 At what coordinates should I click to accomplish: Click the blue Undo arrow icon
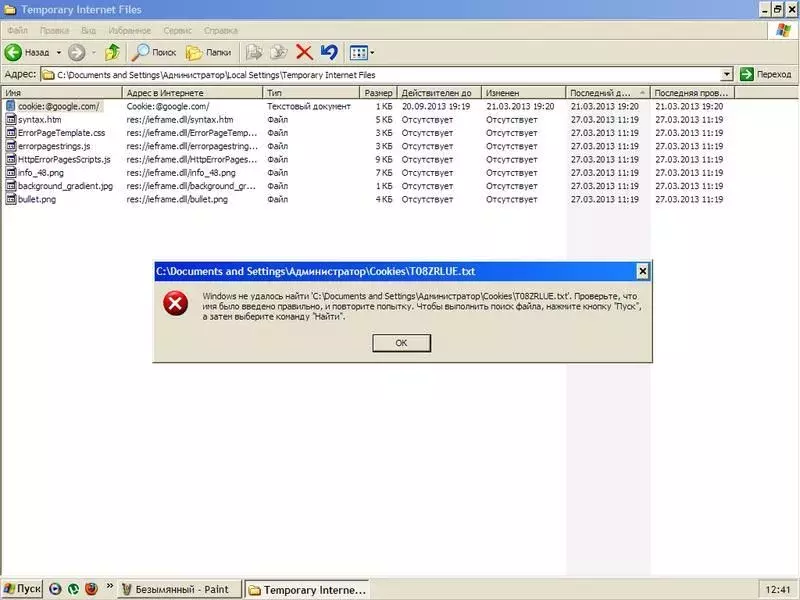pos(329,52)
